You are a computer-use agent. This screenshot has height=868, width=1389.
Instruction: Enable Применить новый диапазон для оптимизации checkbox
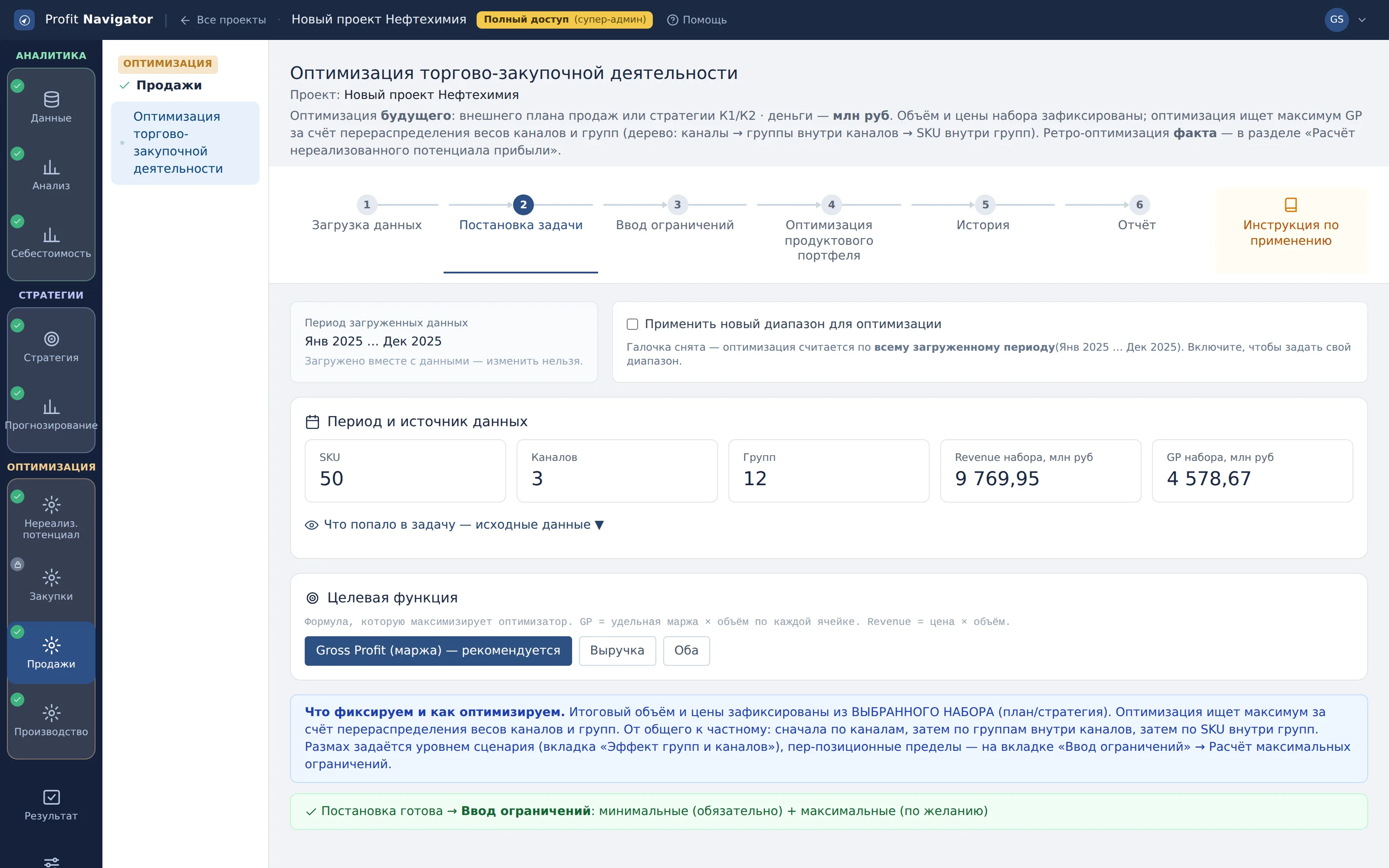[x=632, y=324]
